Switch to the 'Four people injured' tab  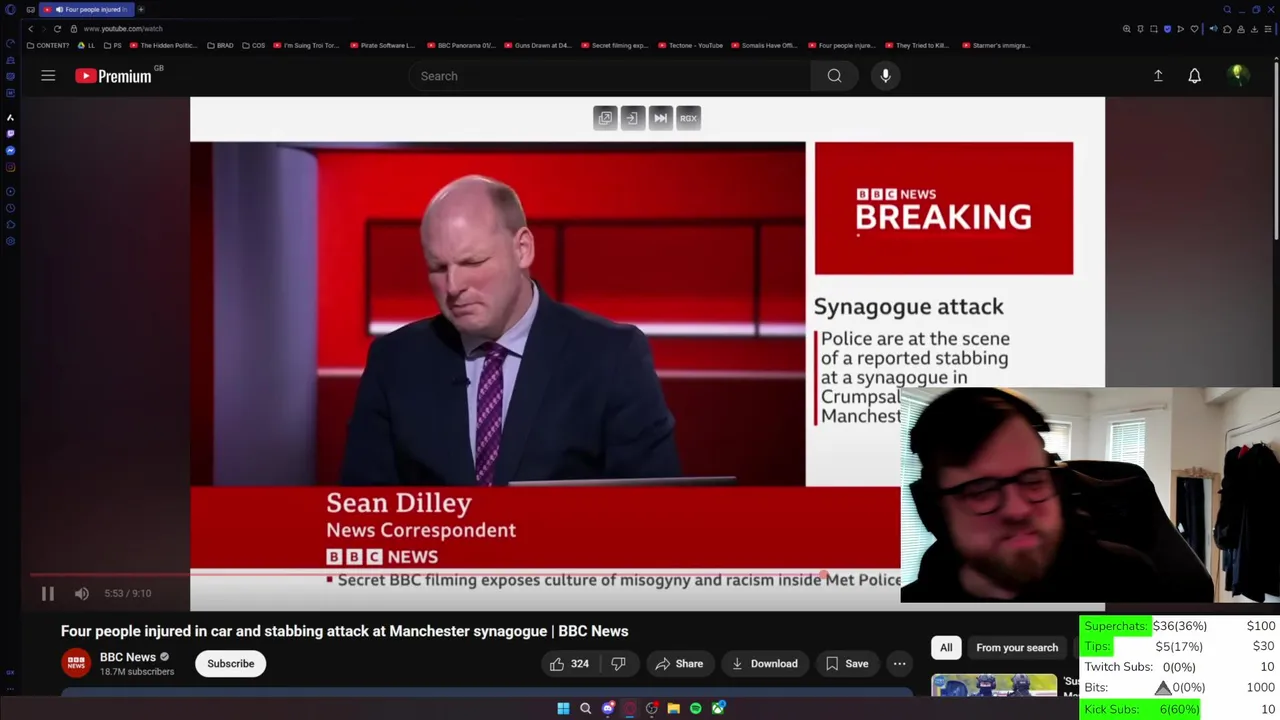(87, 9)
